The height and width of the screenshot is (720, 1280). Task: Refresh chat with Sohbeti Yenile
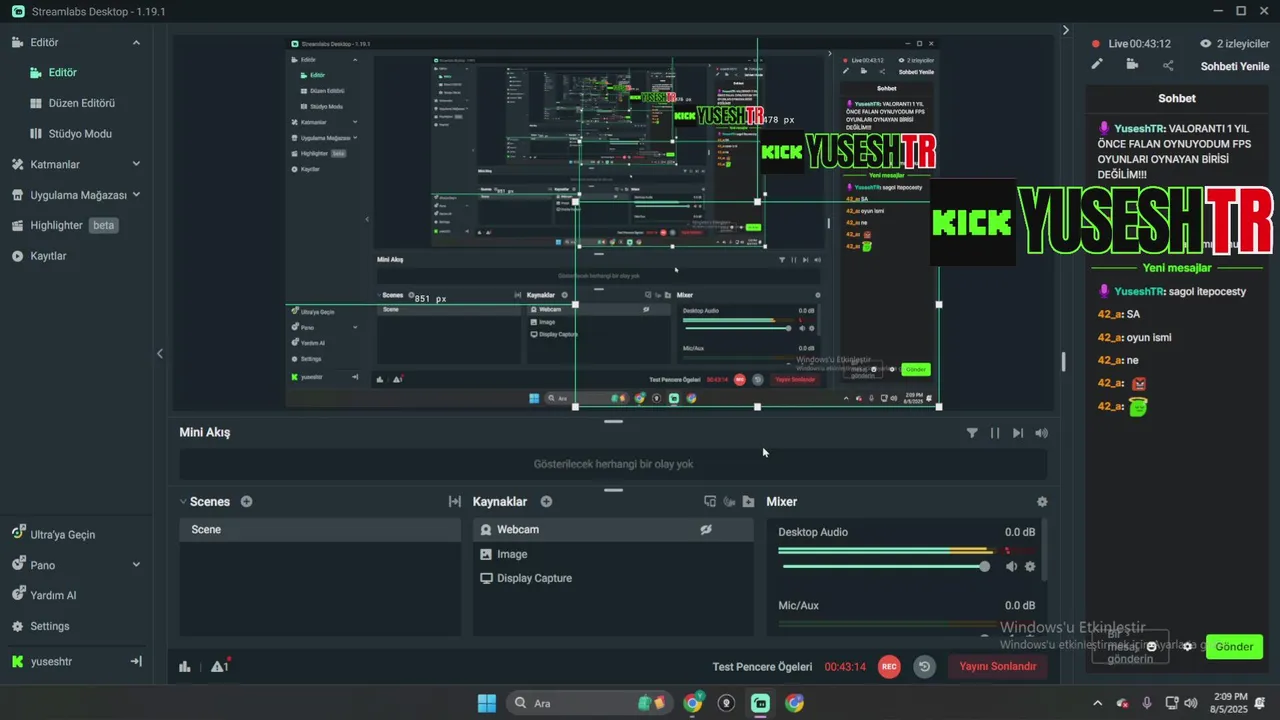pos(1235,67)
